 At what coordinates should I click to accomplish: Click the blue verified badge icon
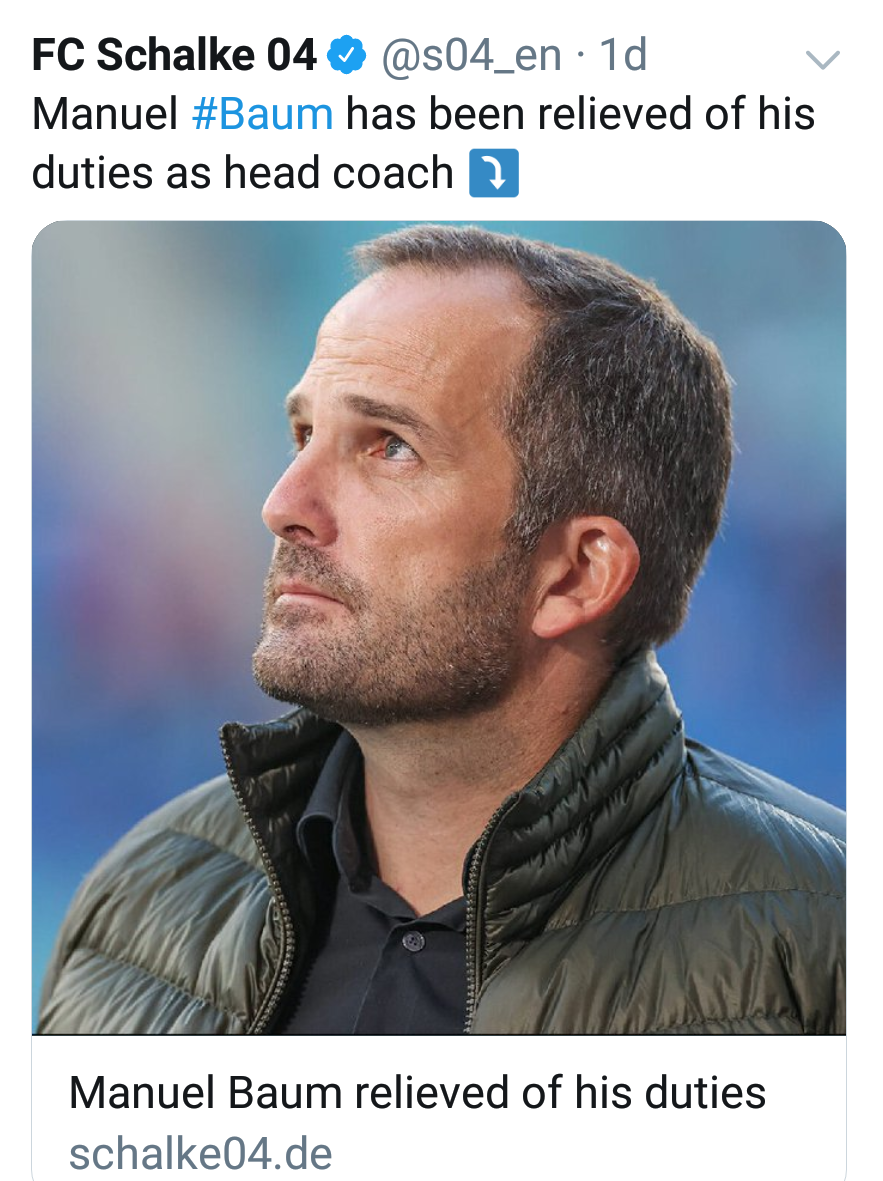[x=346, y=55]
